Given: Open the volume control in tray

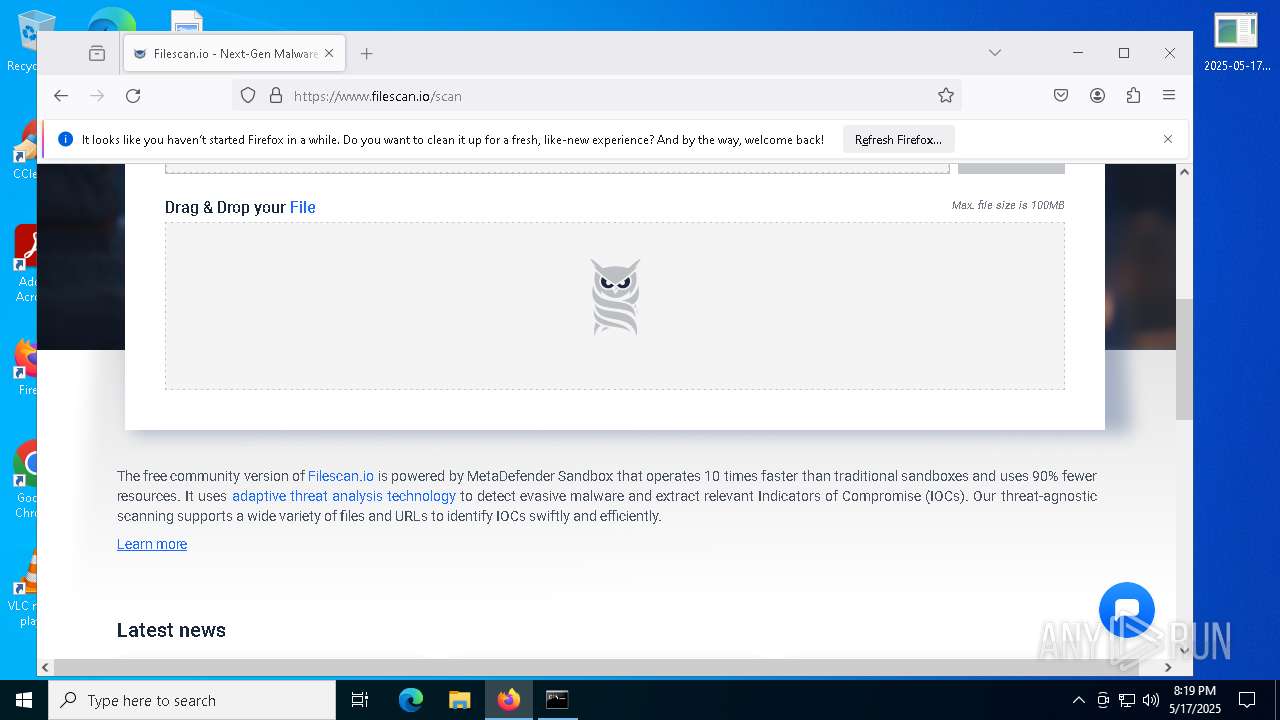Looking at the screenshot, I should pos(1151,700).
